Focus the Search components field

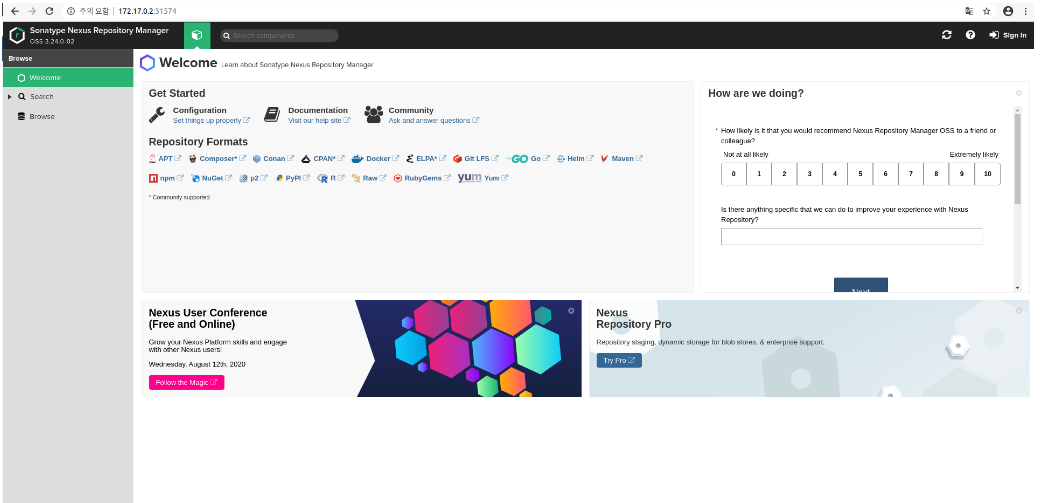[x=279, y=35]
